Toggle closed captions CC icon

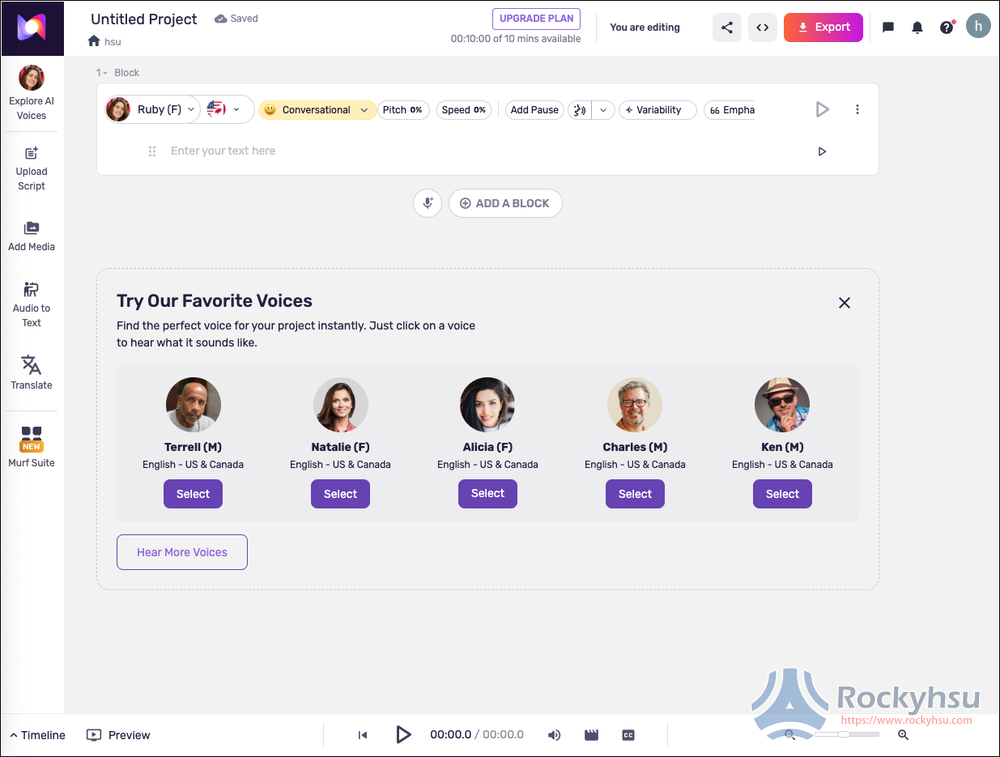click(628, 735)
